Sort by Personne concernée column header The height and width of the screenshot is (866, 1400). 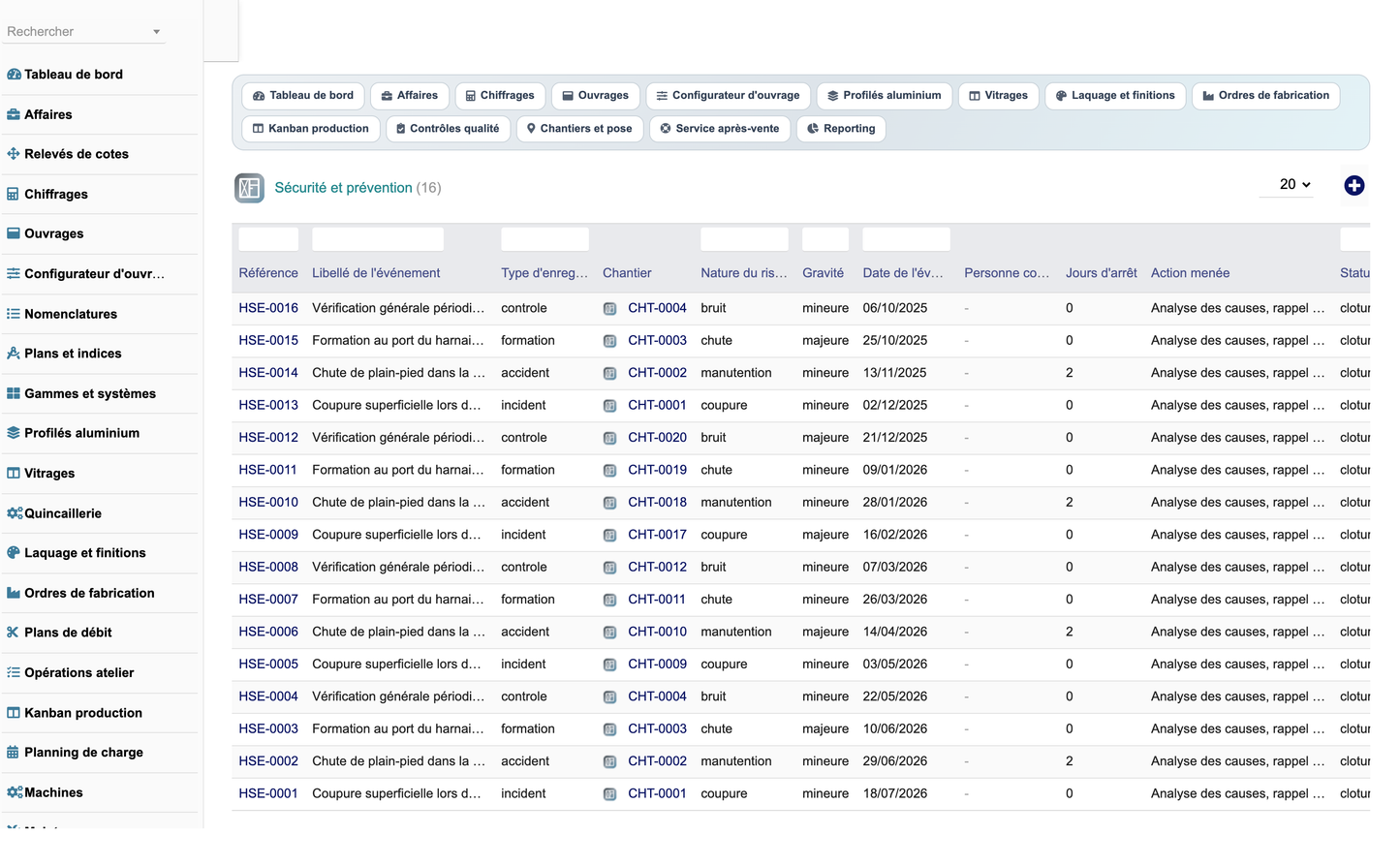tap(1007, 273)
